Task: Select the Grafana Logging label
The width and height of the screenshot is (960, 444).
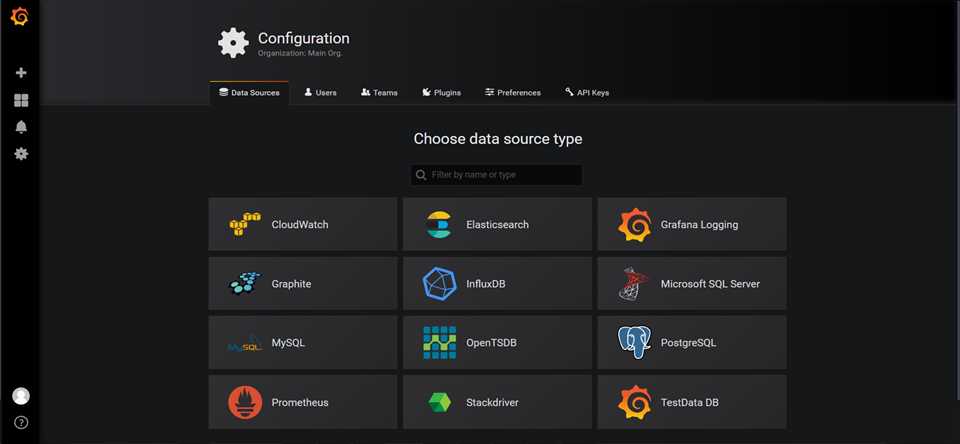Action: pyautogui.click(x=699, y=225)
